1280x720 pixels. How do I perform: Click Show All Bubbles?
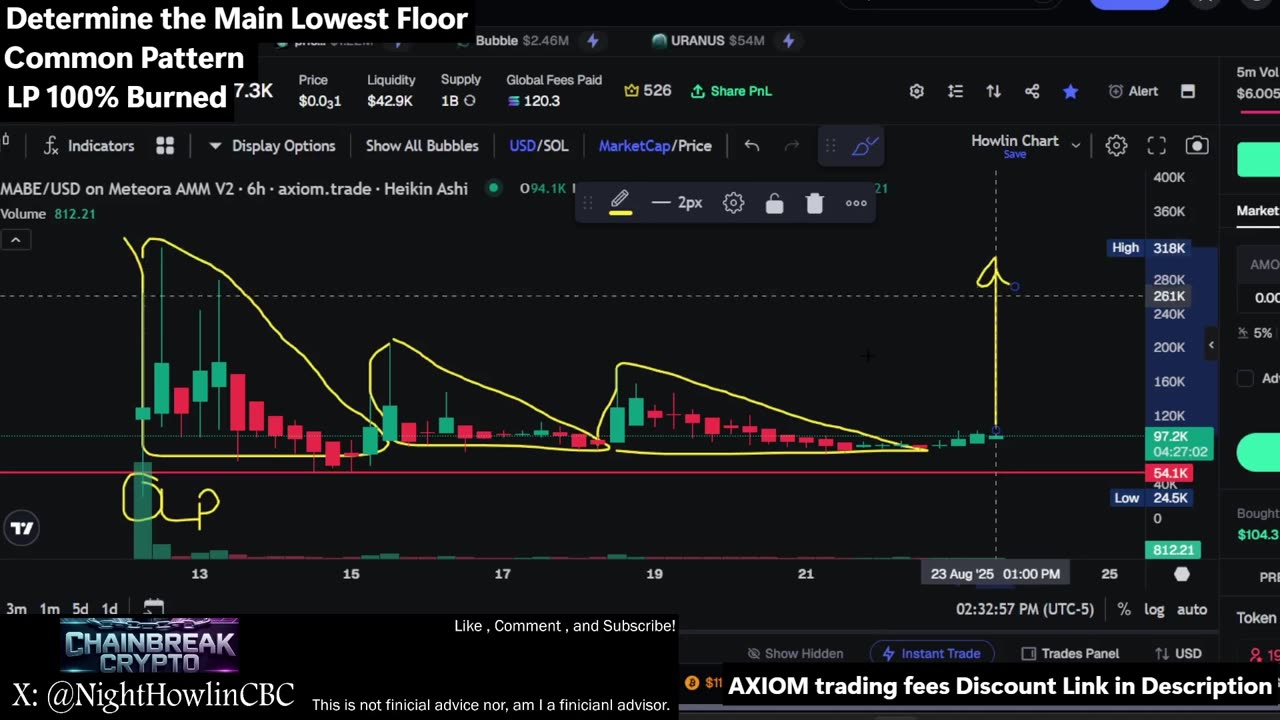point(422,146)
